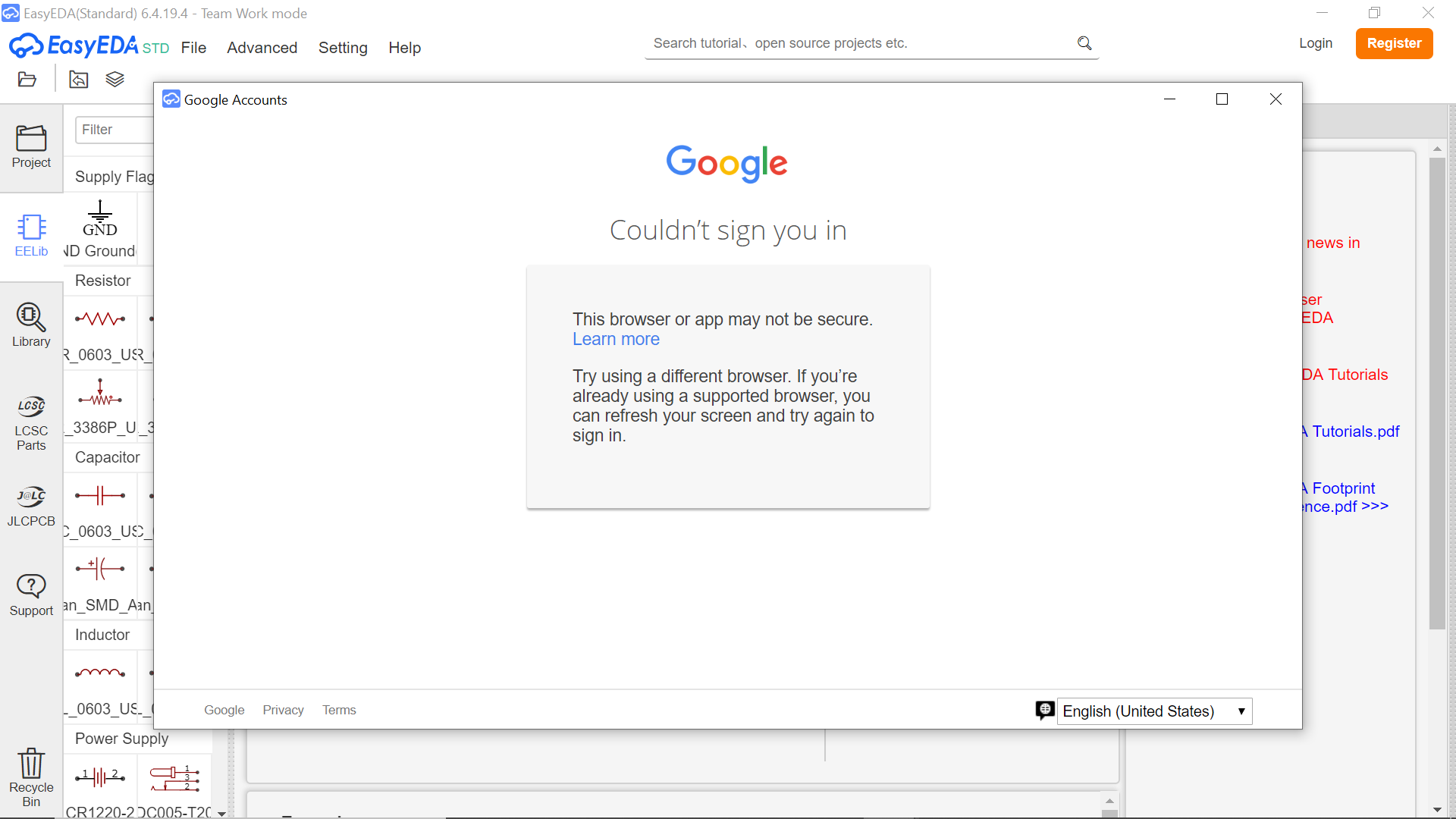Open LCSC Parts in sidebar

tap(31, 423)
